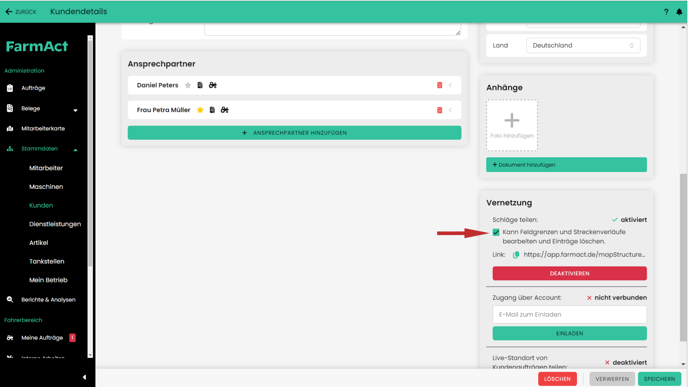
Task: Uncheck Kann Feldgrenzen und Streckenverläufe bearbeiten checkbox
Action: [496, 232]
